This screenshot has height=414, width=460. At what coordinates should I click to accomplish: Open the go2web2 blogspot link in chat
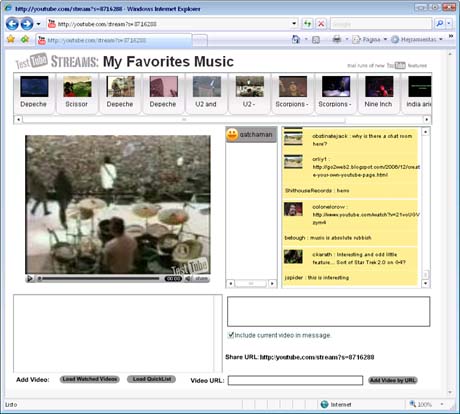(x=366, y=171)
